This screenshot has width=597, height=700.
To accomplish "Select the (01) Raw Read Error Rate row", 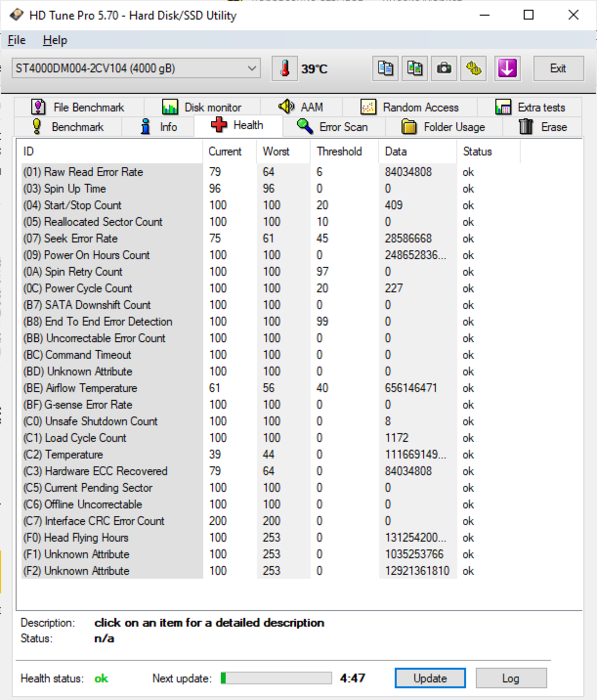I will click(271, 172).
